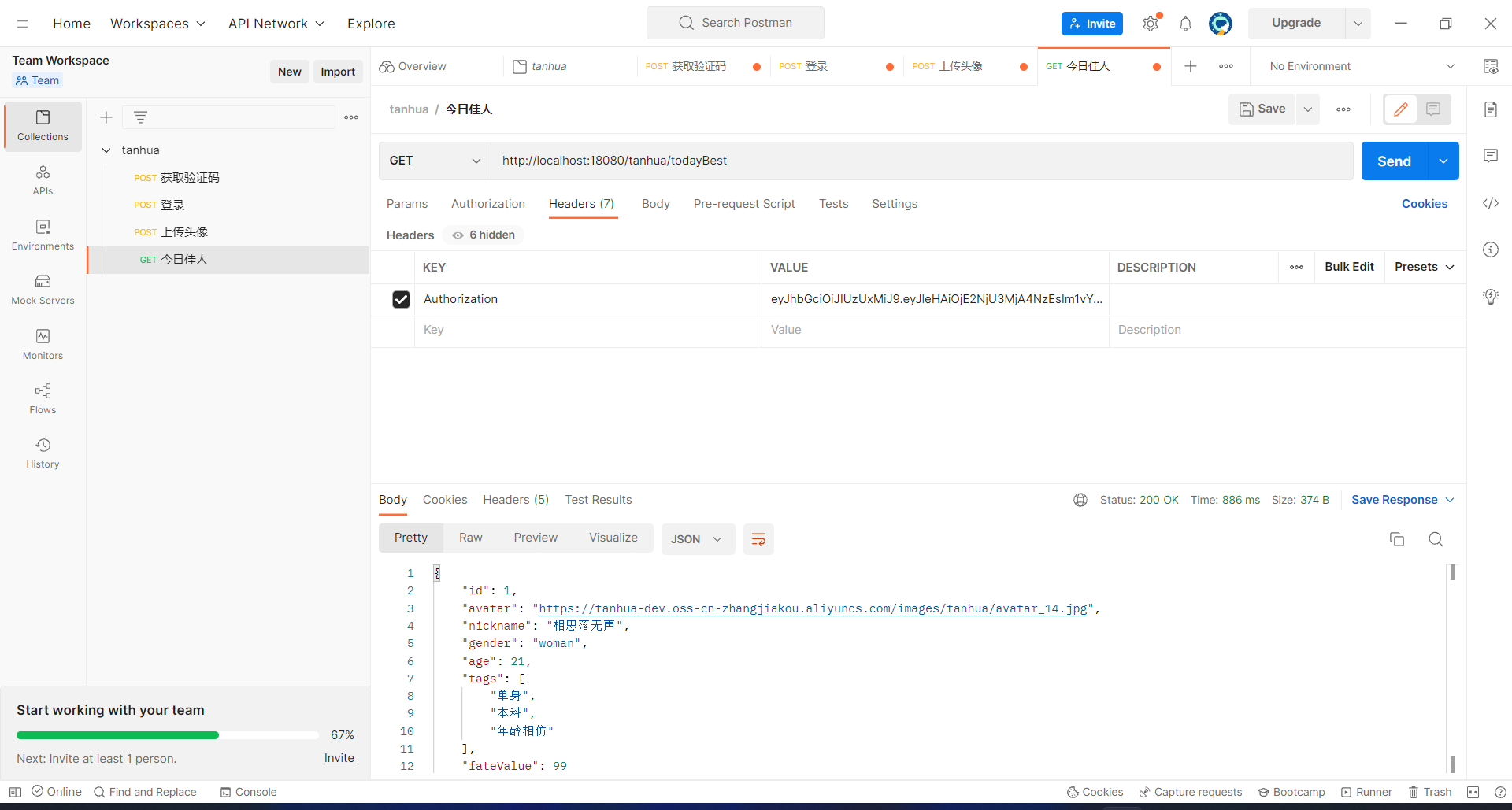This screenshot has height=810, width=1512.
Task: Show the 6 hidden headers
Action: [484, 235]
